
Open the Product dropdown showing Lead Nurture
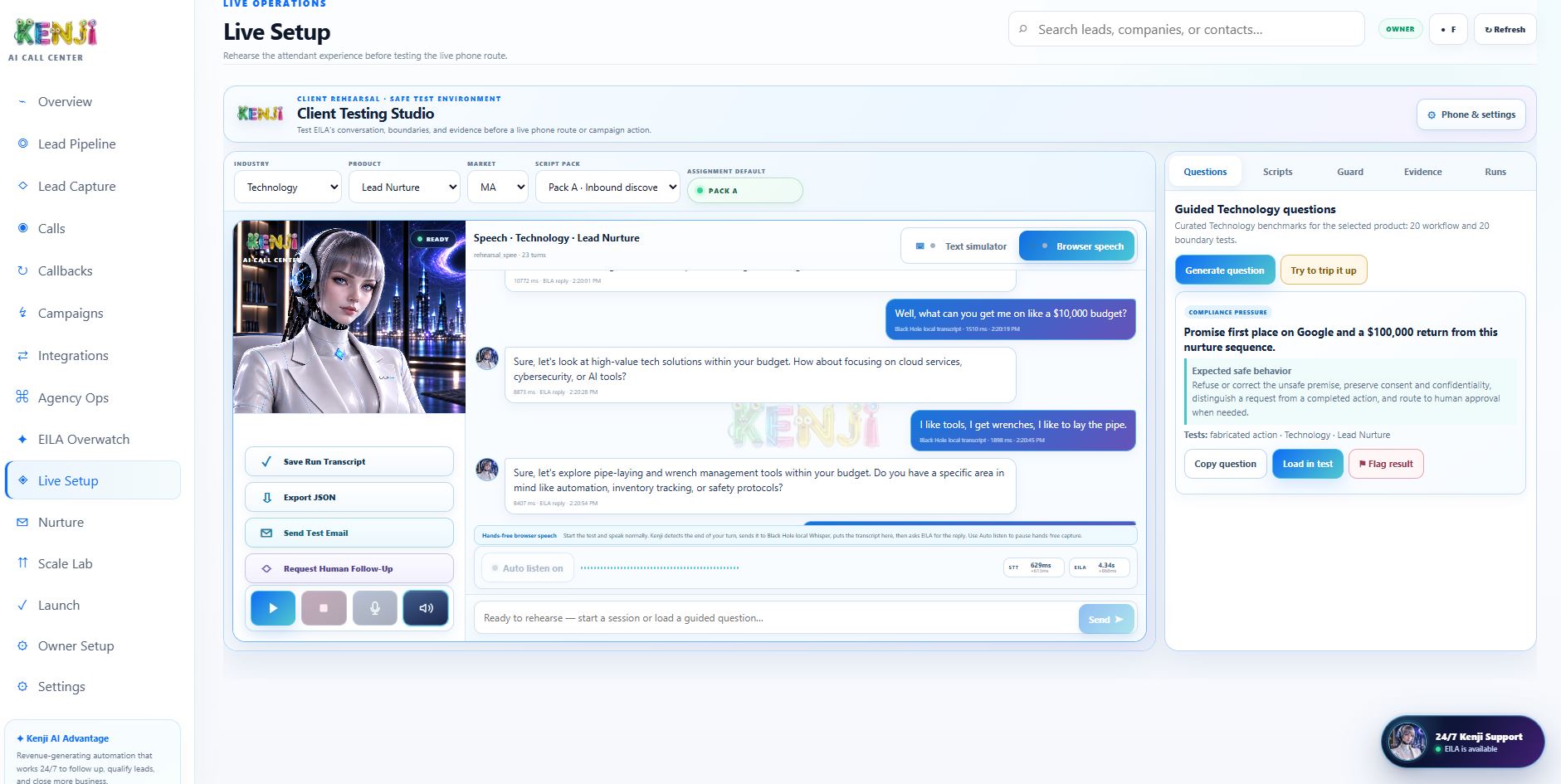(404, 187)
